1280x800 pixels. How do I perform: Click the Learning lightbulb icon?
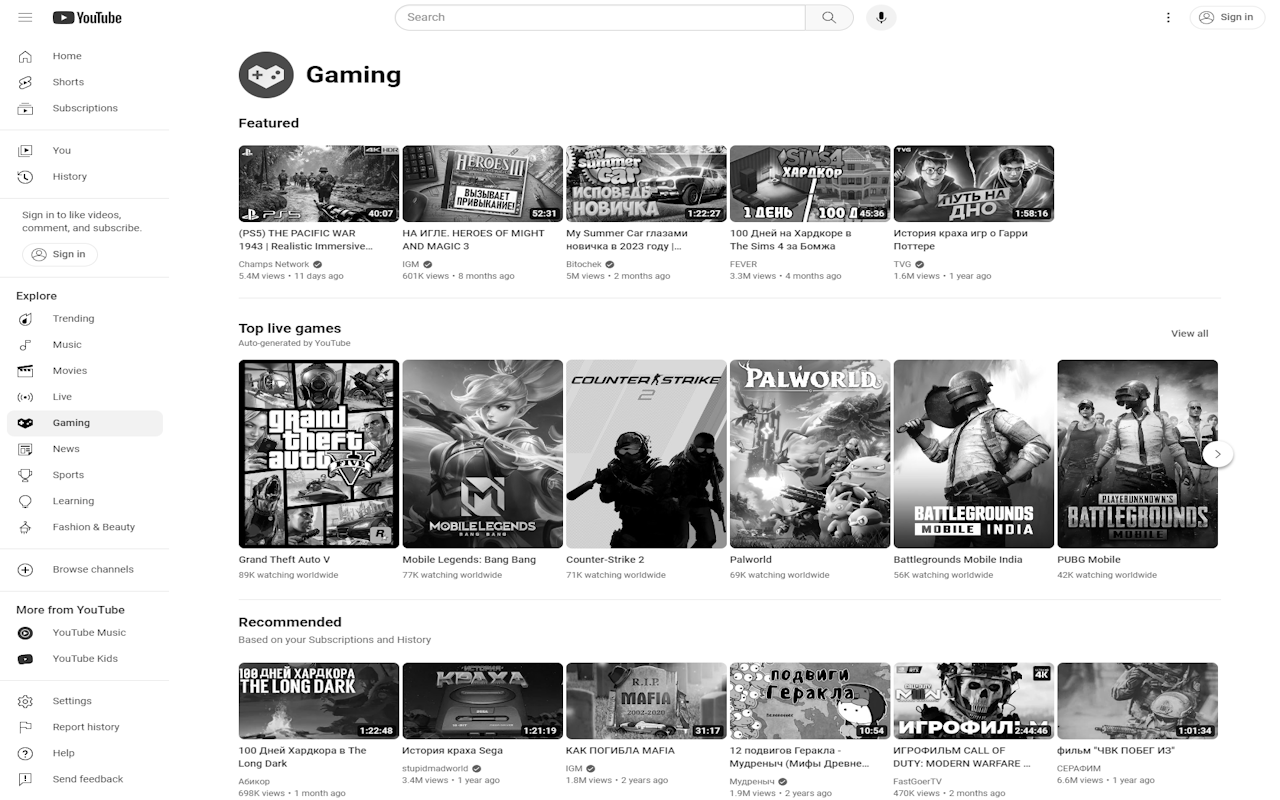click(x=26, y=501)
